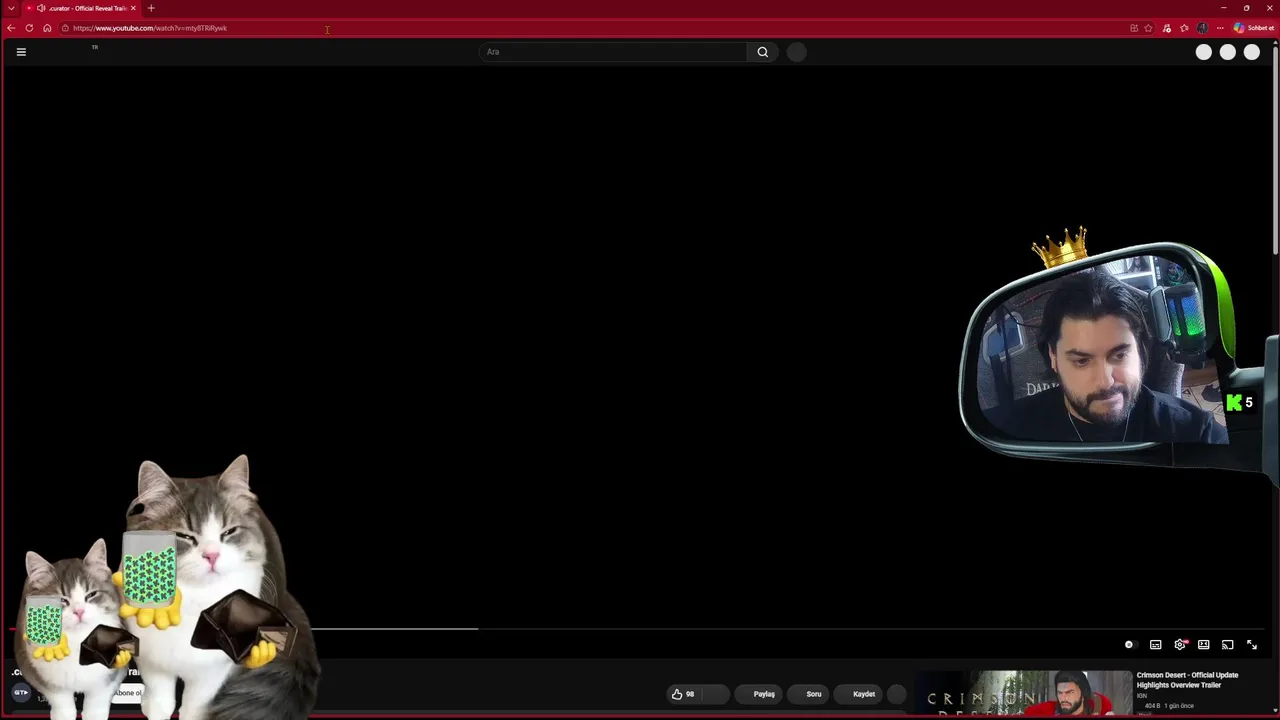Open 'Crimson Desert - Official Update Highlights Overview Trailer' title
The height and width of the screenshot is (720, 1280).
click(x=1187, y=680)
